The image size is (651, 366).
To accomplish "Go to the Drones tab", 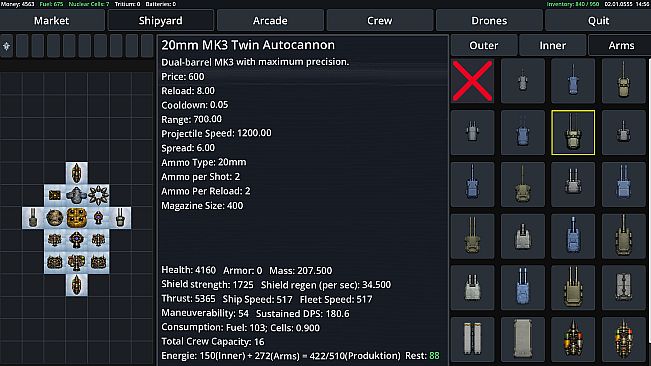I will pos(489,20).
